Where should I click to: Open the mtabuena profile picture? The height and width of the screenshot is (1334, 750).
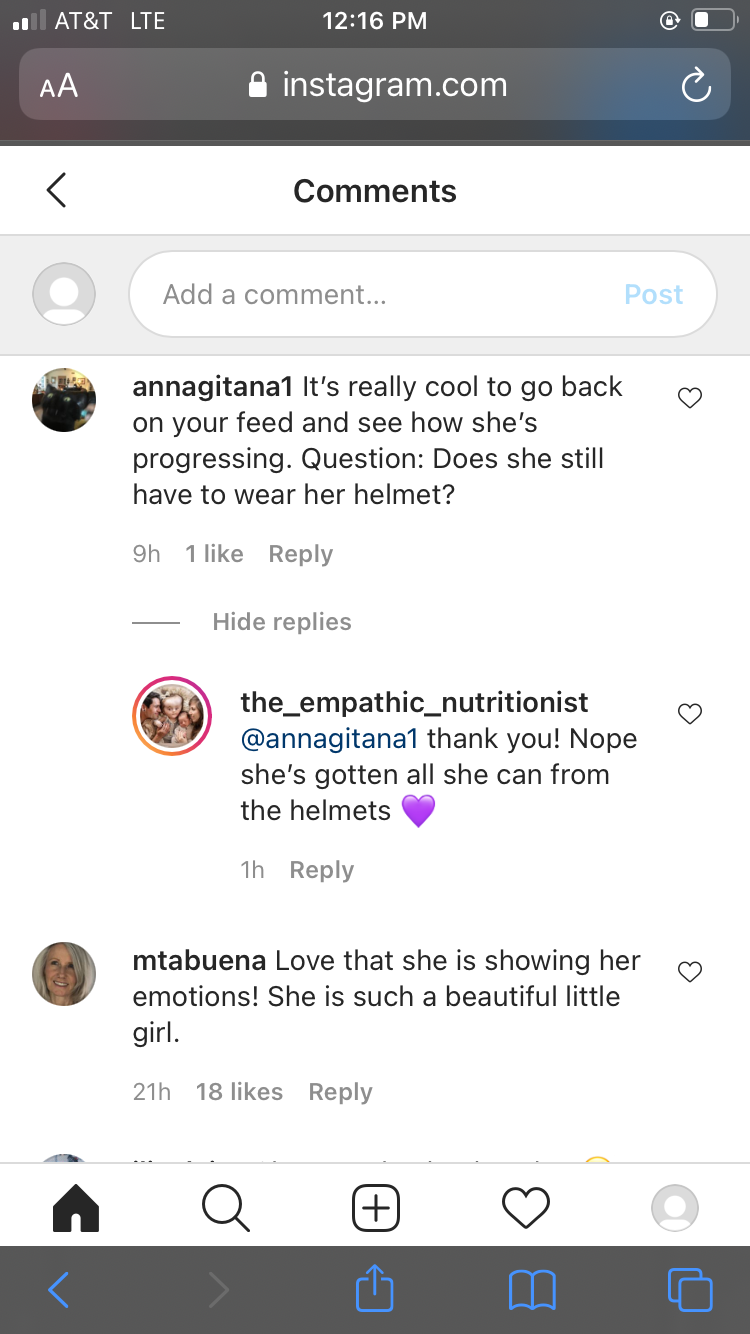64,974
